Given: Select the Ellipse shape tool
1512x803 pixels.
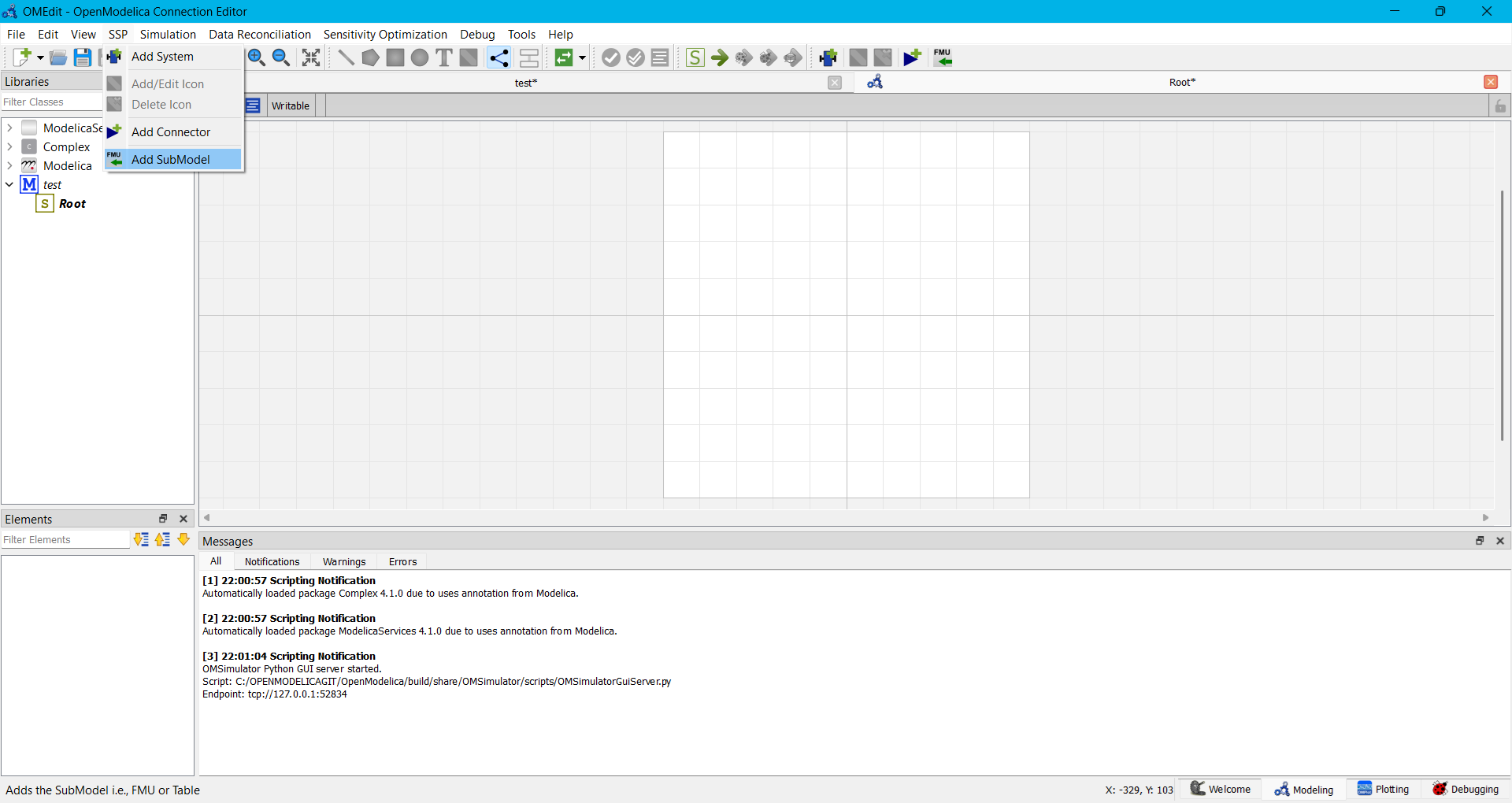Looking at the screenshot, I should pyautogui.click(x=420, y=57).
